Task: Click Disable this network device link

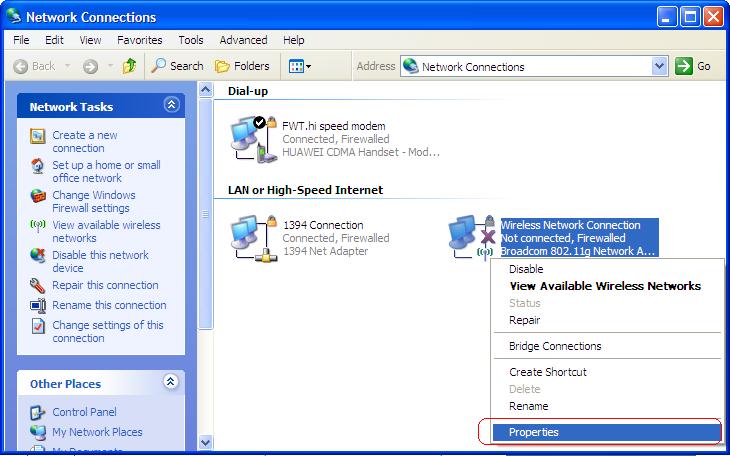Action: 100,261
